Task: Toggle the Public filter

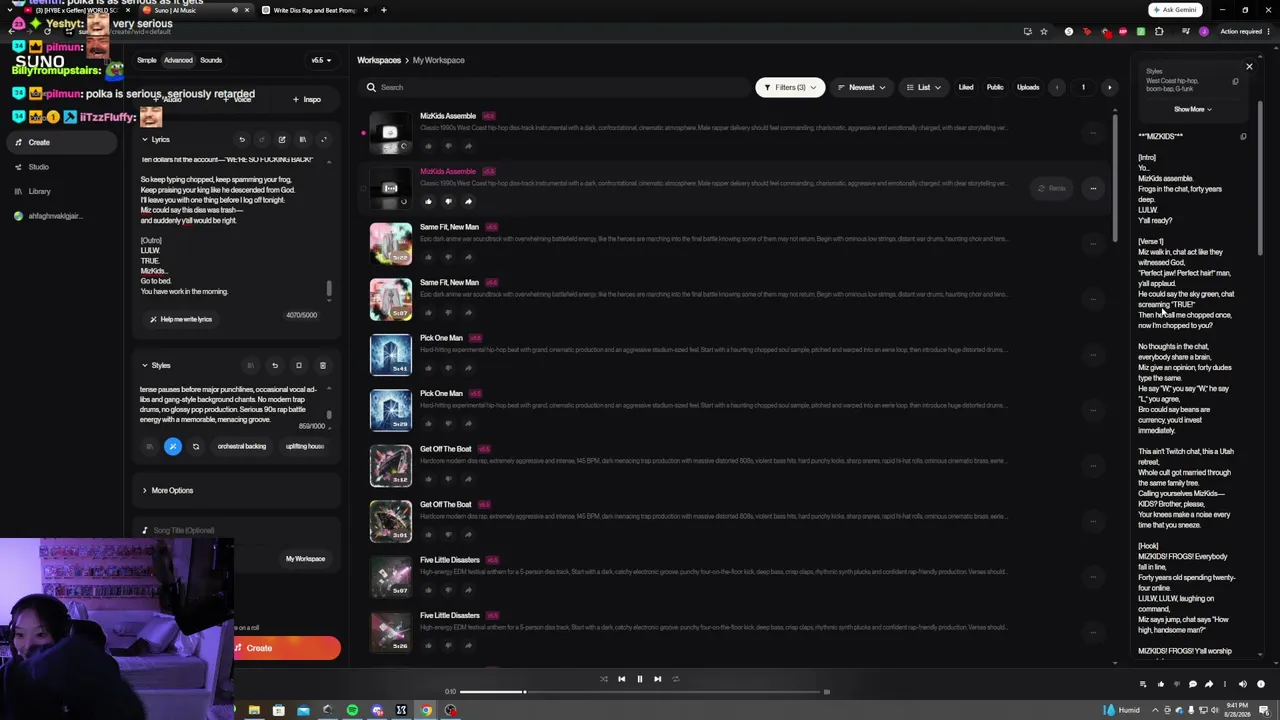Action: [x=995, y=87]
